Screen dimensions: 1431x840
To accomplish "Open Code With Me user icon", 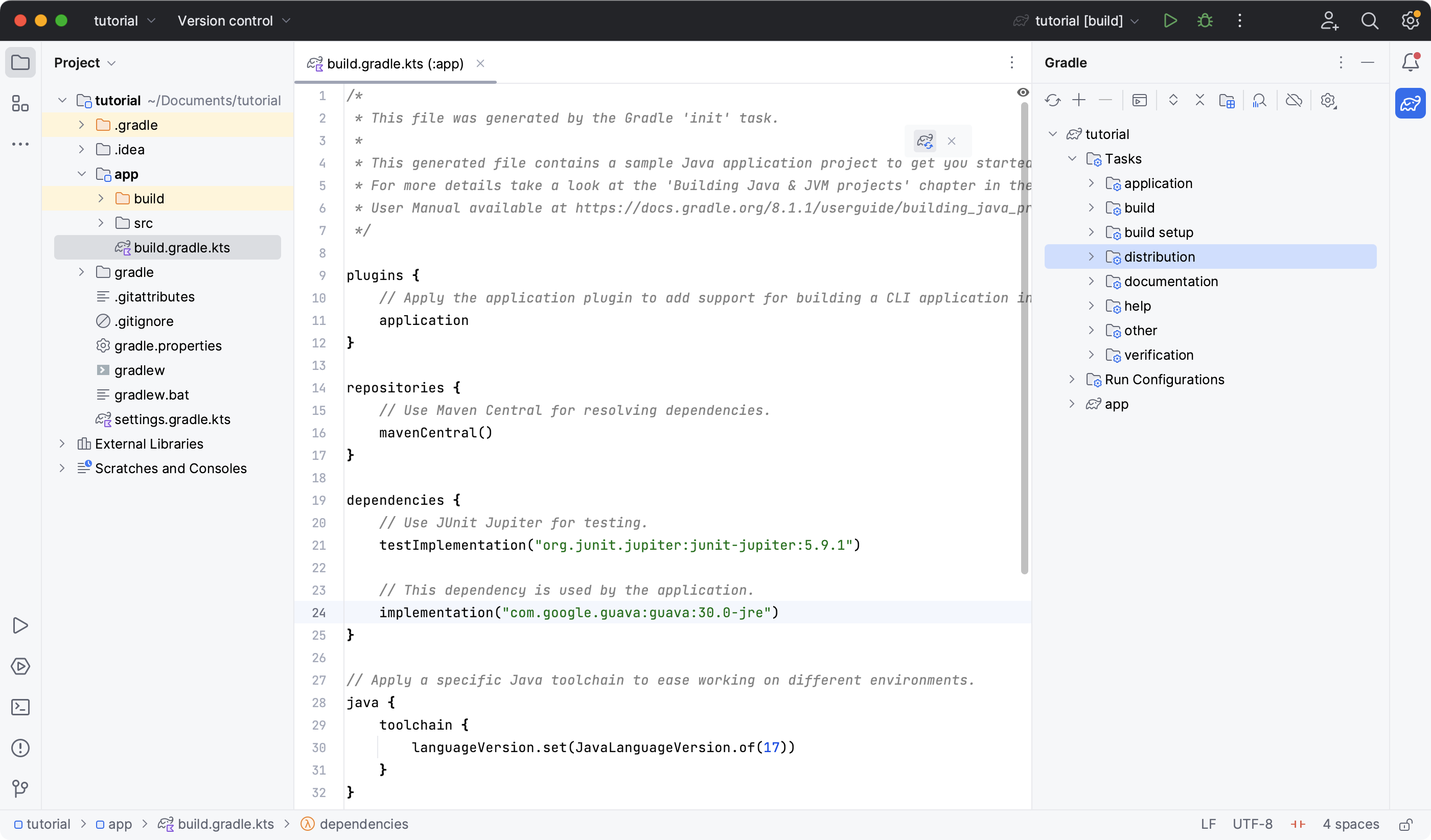I will 1329,21.
